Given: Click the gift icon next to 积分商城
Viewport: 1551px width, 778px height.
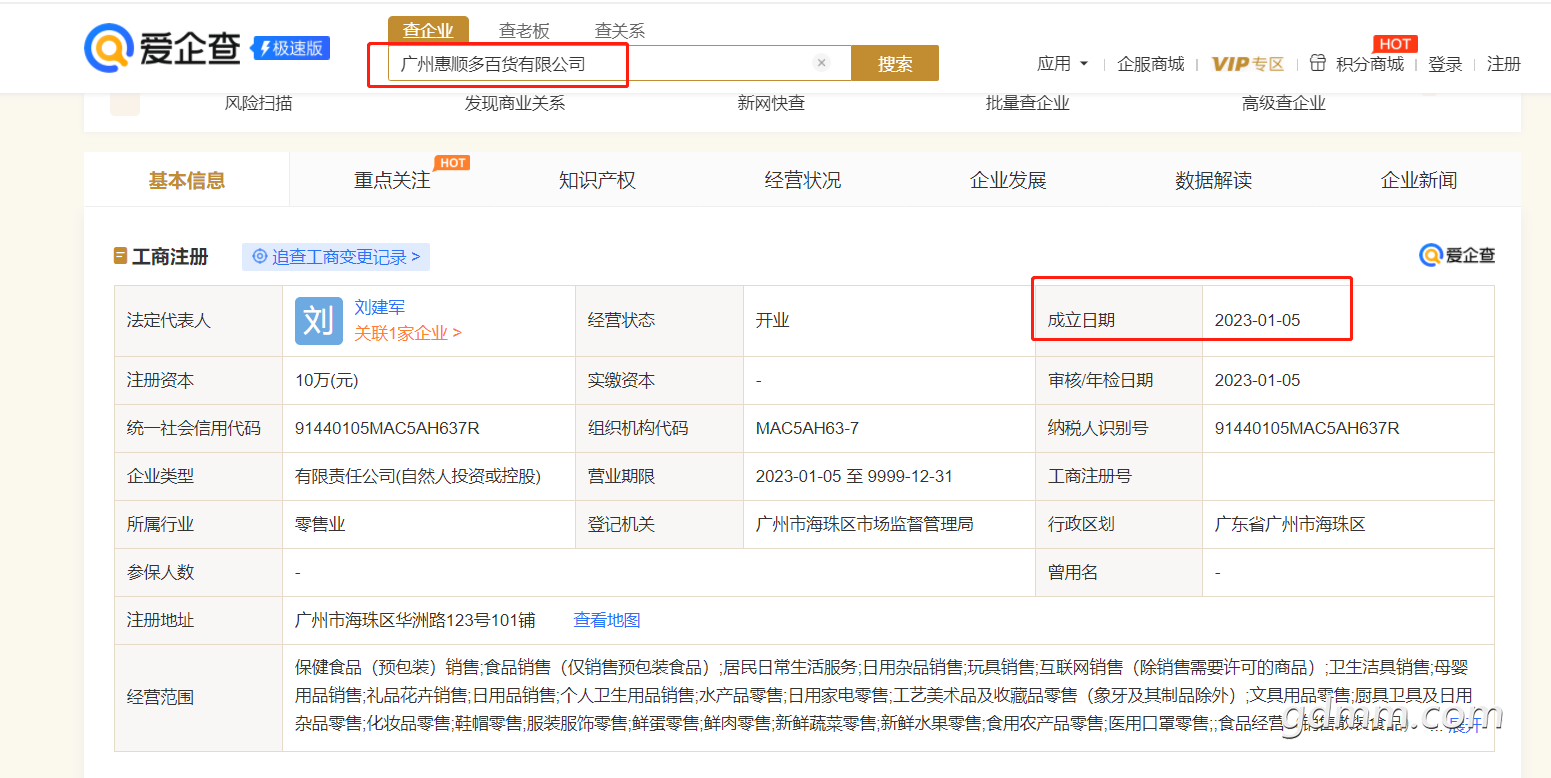Looking at the screenshot, I should [x=1318, y=63].
